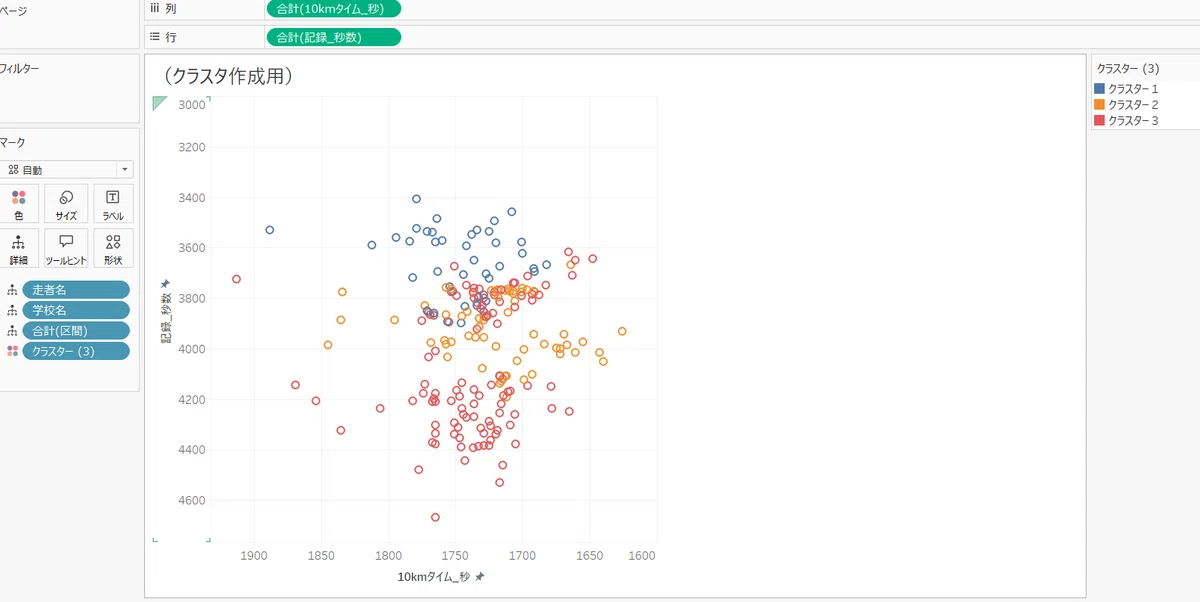Open the ツールヒント (Tooltip) marks card

[x=66, y=248]
